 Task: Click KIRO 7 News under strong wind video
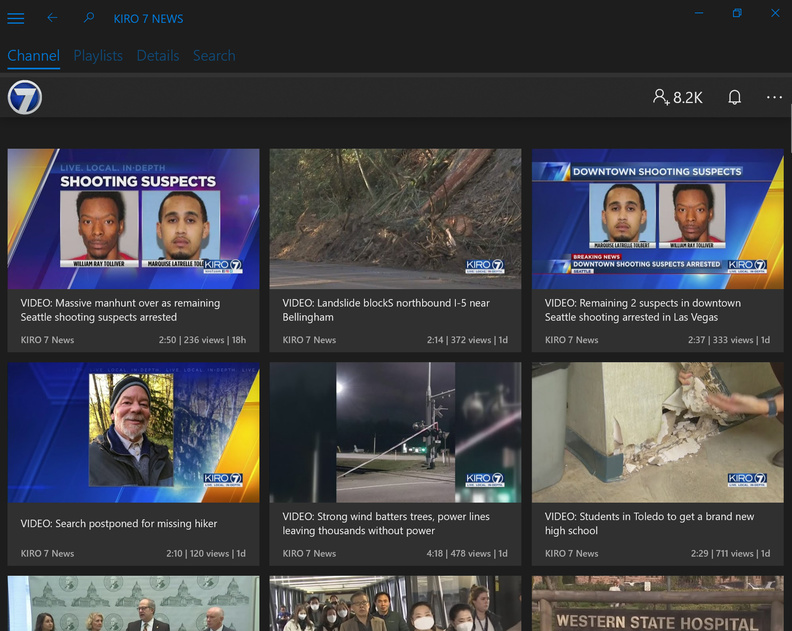[309, 554]
